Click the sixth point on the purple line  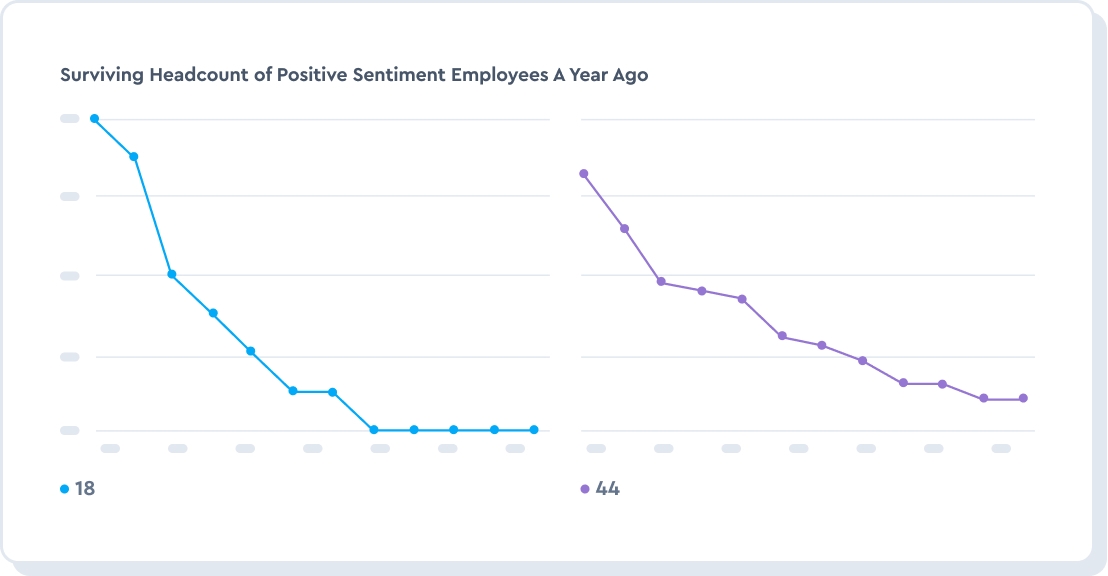click(782, 336)
